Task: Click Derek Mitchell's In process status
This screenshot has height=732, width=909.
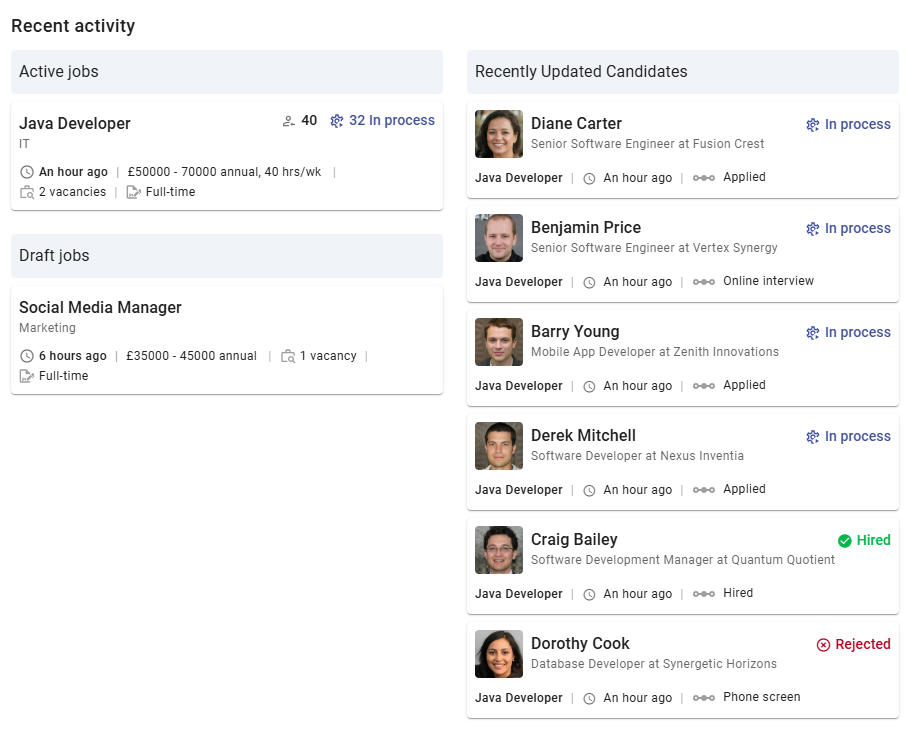Action: (857, 437)
